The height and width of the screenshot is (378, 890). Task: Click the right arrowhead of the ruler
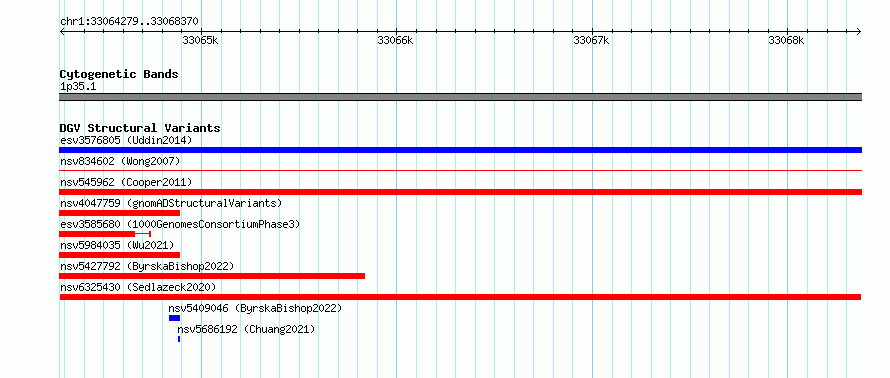coord(859,31)
